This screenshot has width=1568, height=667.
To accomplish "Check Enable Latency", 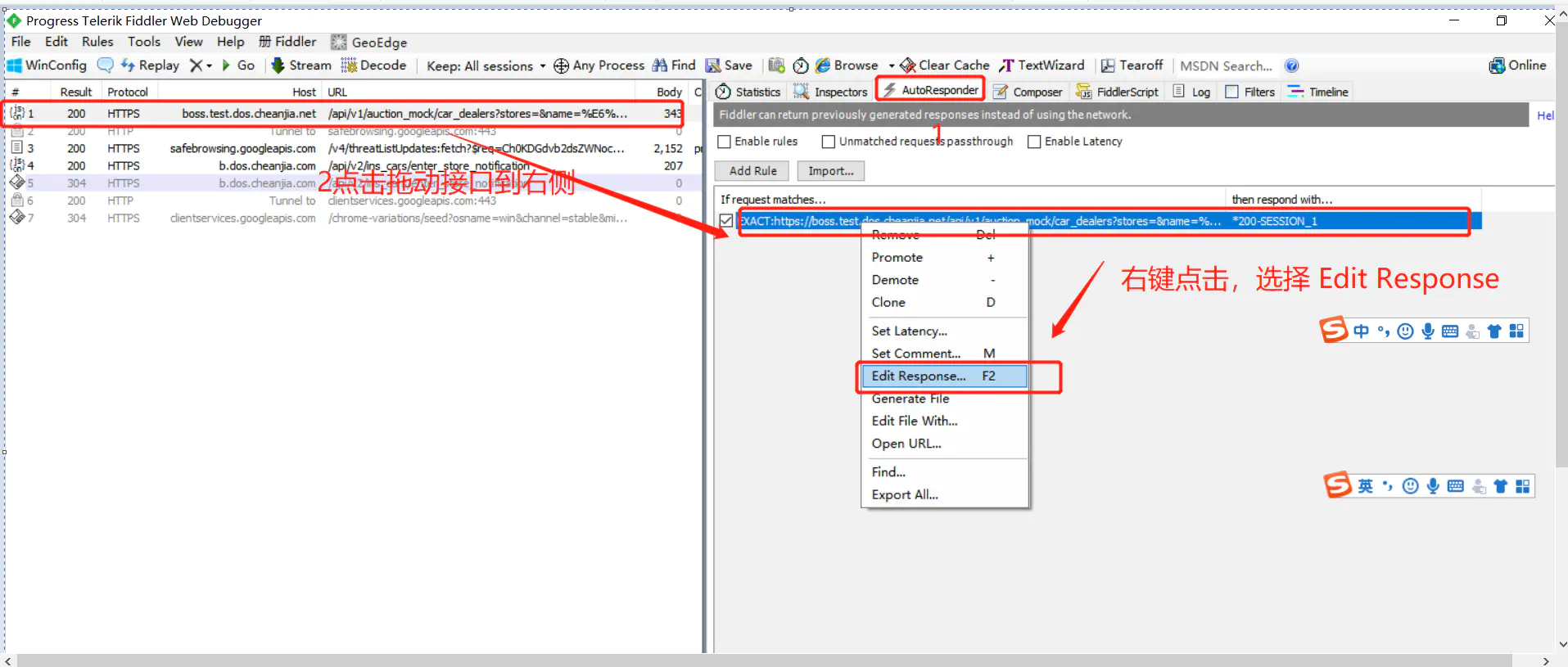I will click(x=1034, y=142).
